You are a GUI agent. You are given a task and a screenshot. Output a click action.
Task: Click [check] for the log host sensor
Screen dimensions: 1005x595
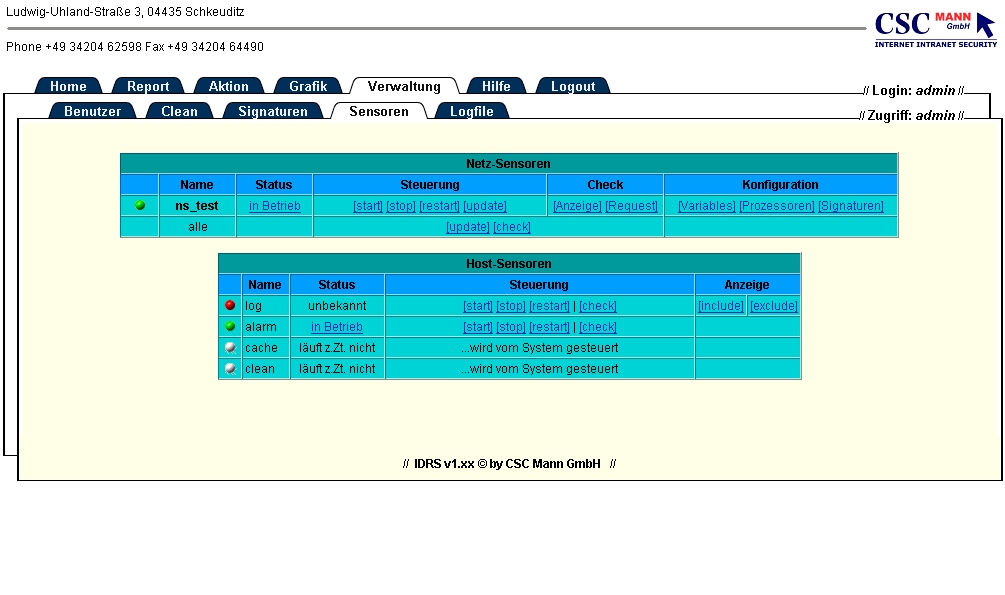click(598, 306)
